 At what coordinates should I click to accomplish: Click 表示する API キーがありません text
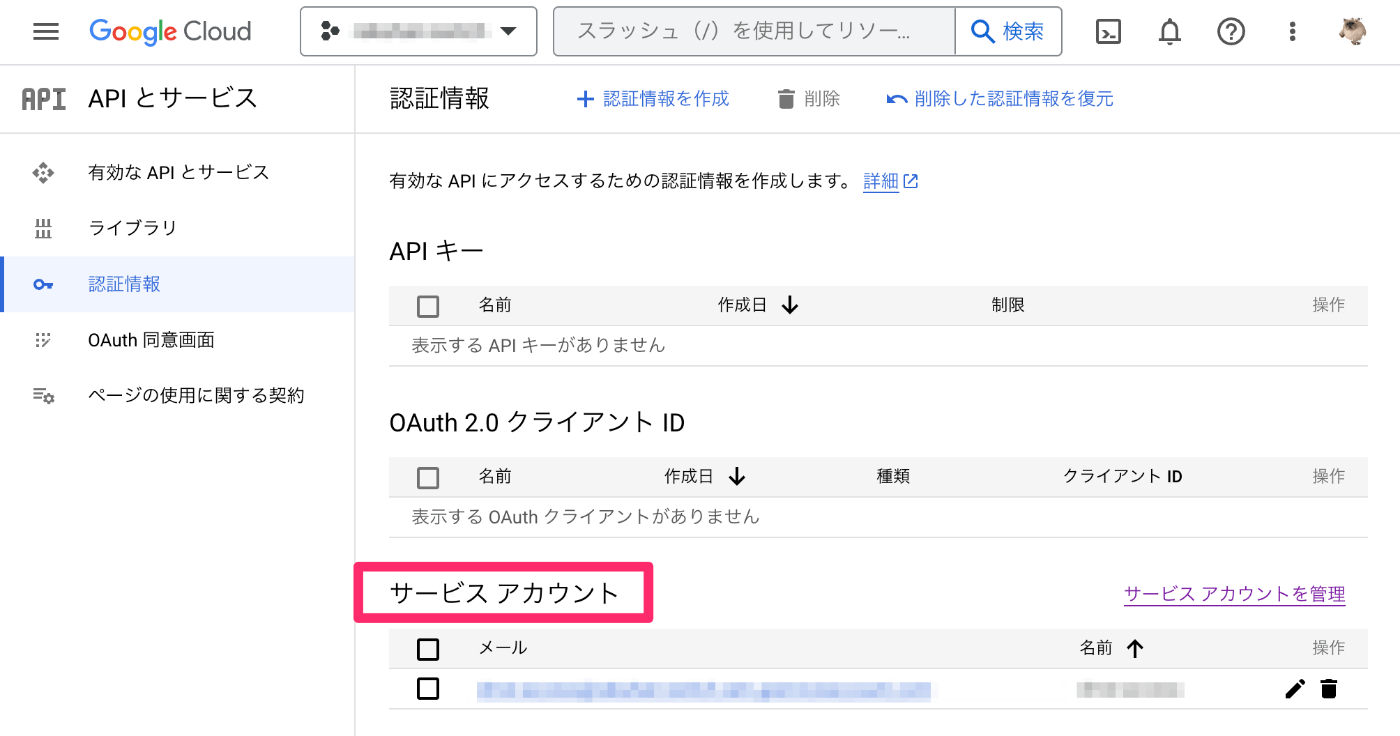tap(538, 345)
